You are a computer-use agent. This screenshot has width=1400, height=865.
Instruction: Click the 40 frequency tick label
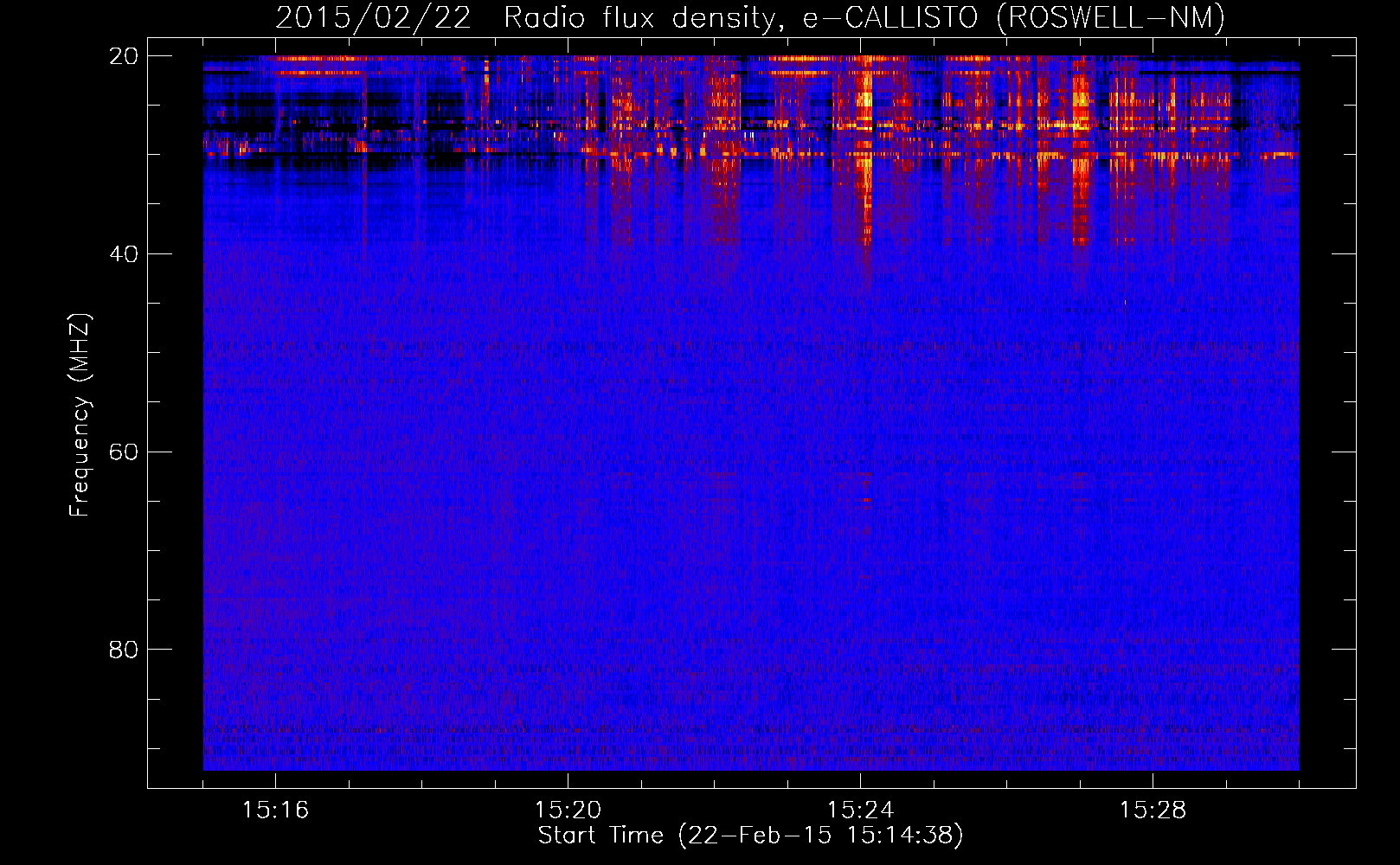[124, 253]
